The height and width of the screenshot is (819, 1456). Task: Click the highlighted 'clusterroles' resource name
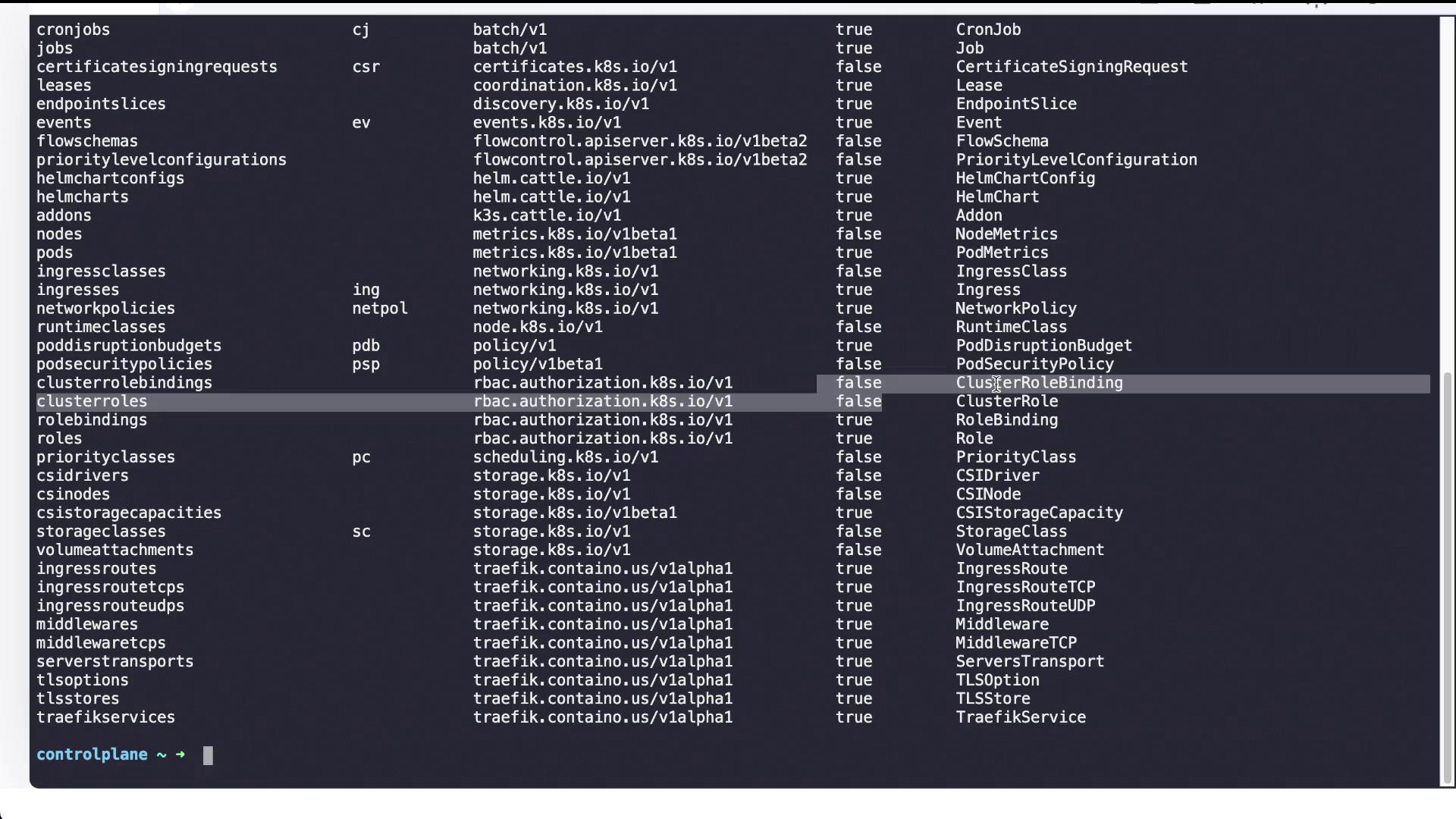92,401
